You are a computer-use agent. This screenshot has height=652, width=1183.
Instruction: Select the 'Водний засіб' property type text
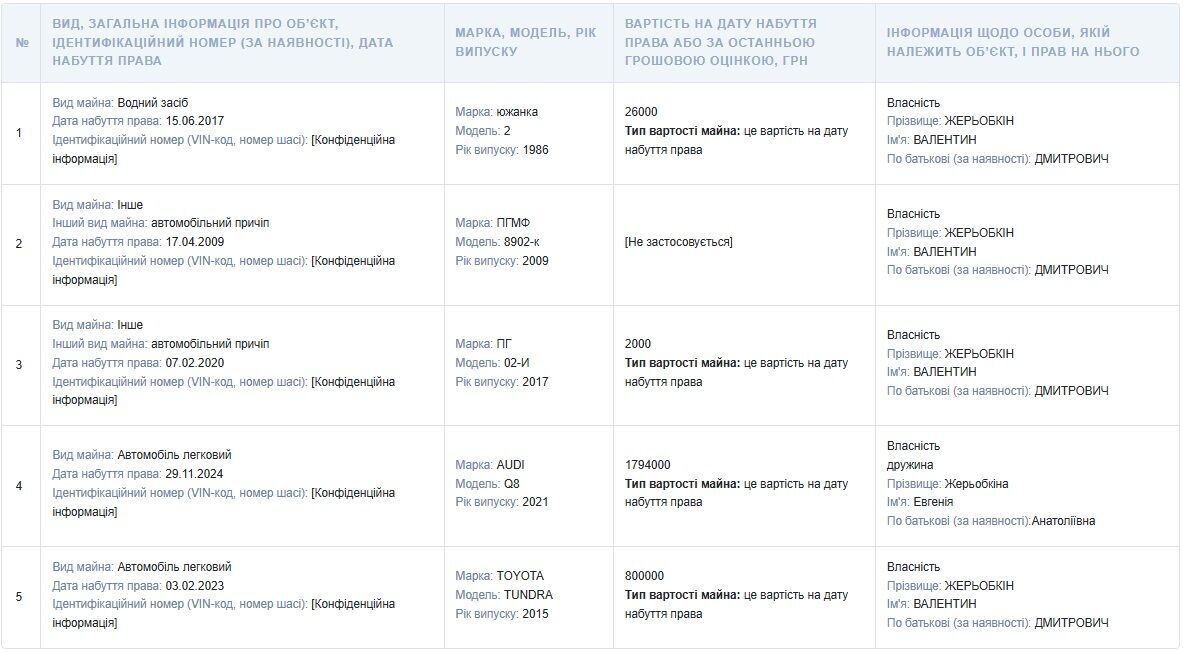152,103
